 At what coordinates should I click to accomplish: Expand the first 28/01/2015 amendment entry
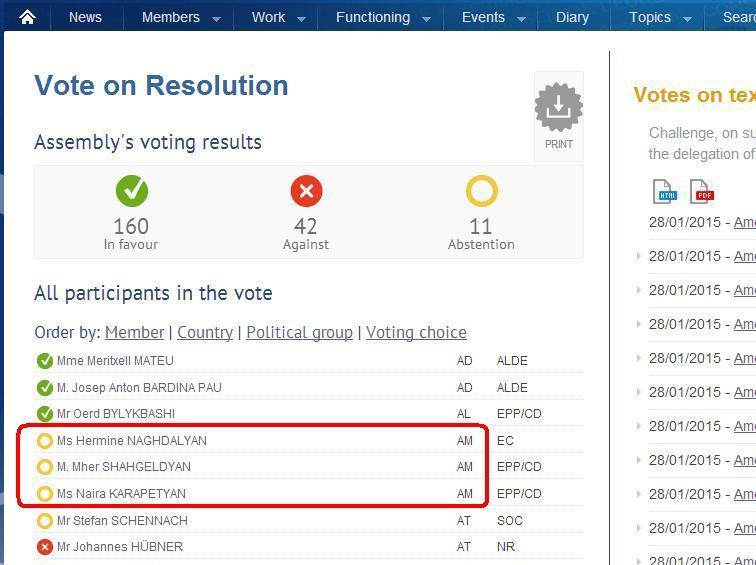[x=639, y=223]
